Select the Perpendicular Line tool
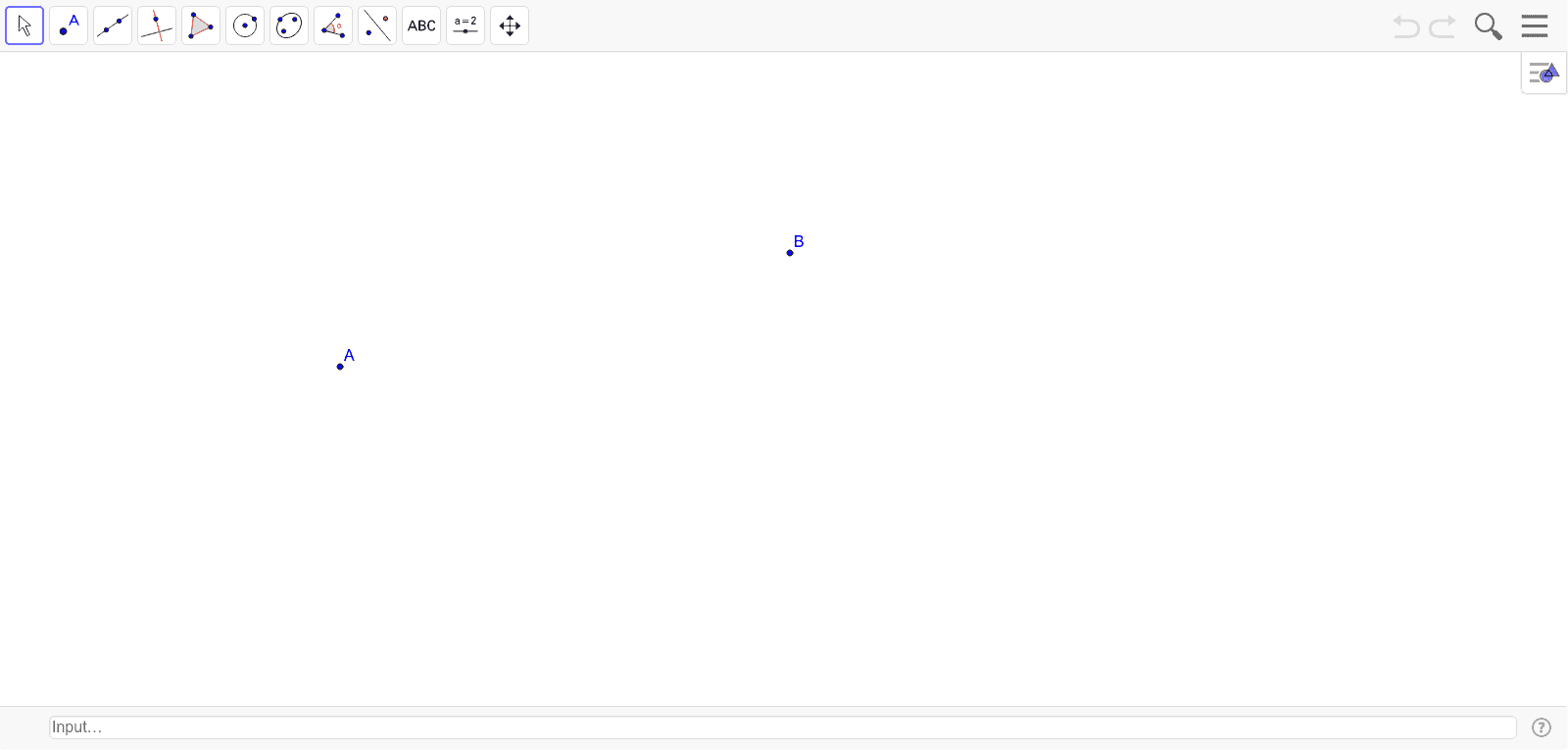Image resolution: width=1568 pixels, height=750 pixels. (x=157, y=25)
